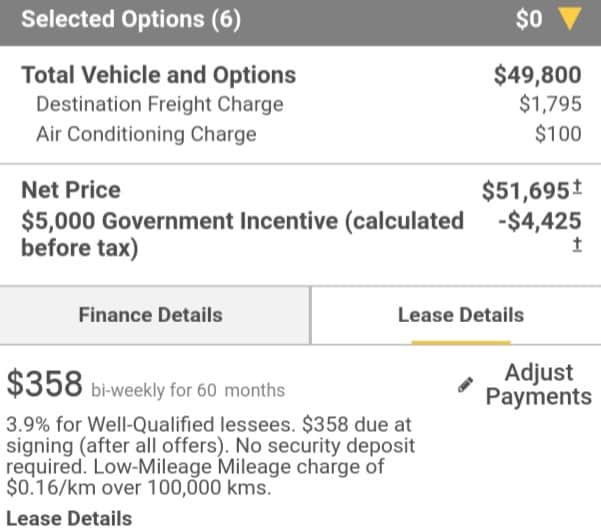
Task: Expand the Selected Options yellow arrow
Action: (x=570, y=19)
